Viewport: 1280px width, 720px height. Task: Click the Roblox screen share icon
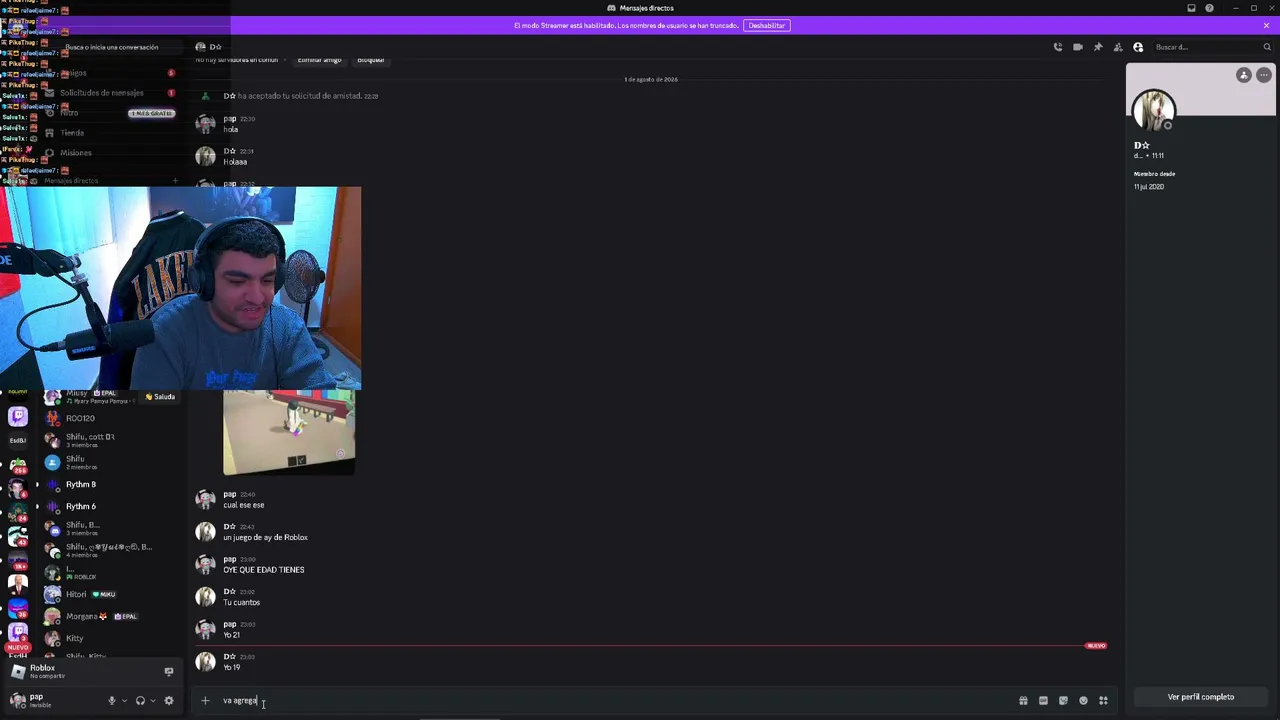[168, 672]
